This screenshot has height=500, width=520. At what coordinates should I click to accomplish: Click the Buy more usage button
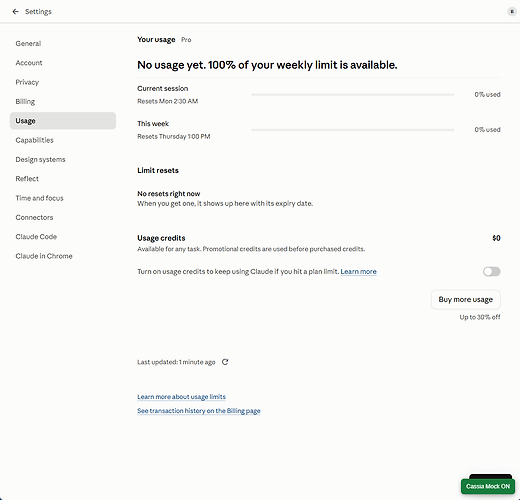tap(466, 299)
